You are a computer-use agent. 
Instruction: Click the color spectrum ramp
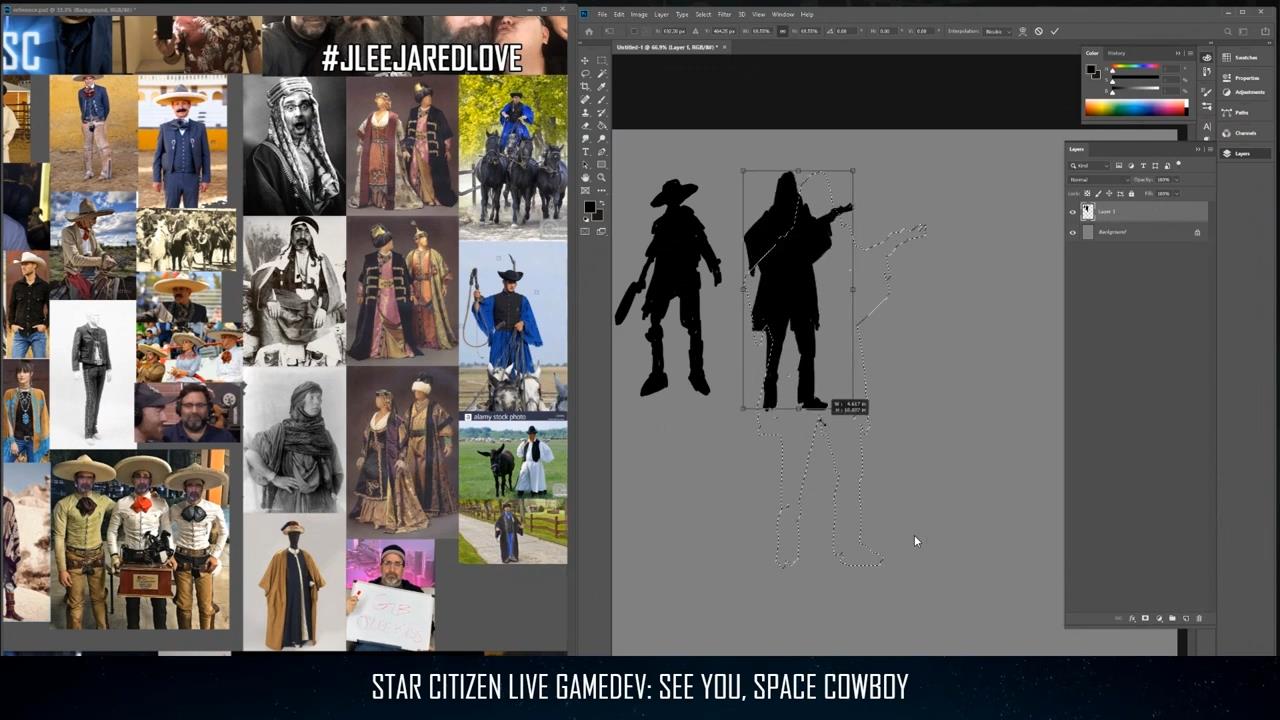coord(1135,108)
